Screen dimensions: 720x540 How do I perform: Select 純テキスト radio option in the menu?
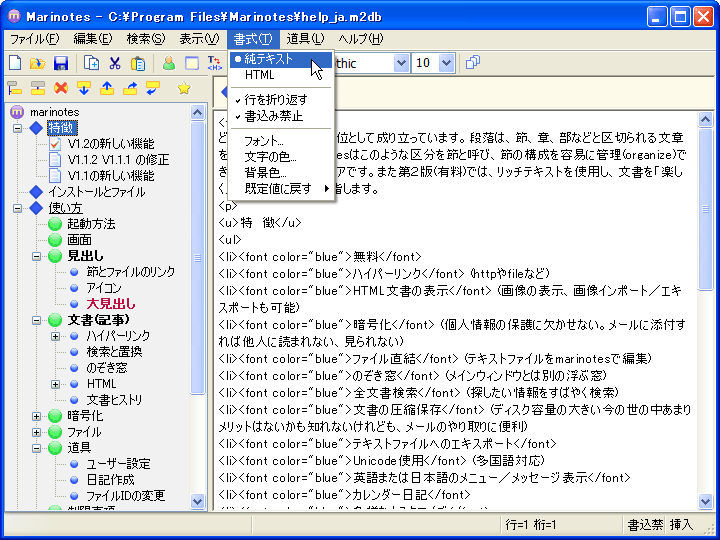click(281, 59)
